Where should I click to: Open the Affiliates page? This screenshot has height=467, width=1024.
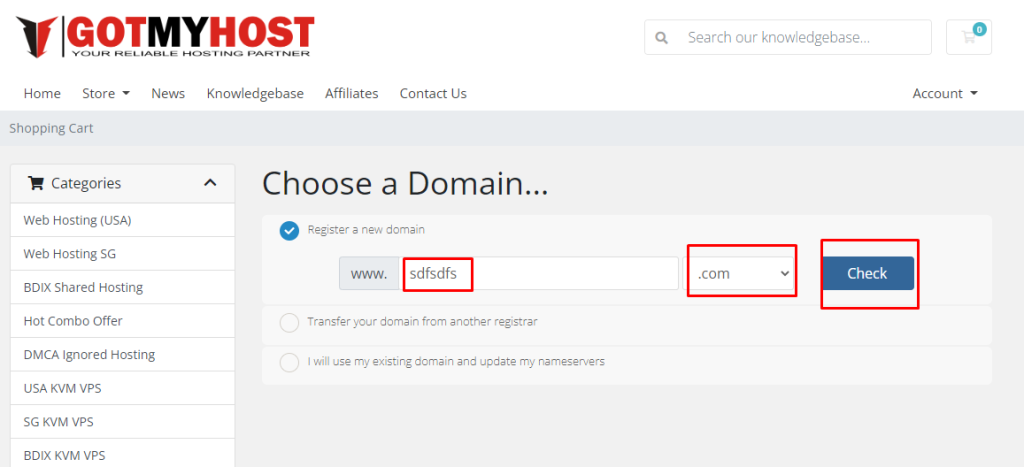tap(351, 93)
